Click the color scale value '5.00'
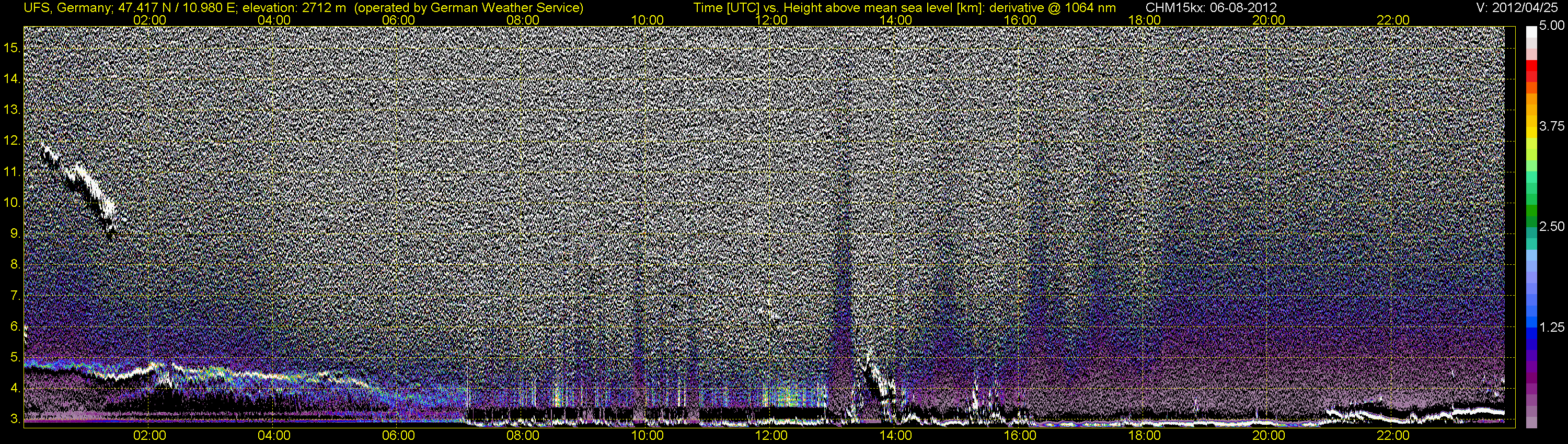This screenshot has height=444, width=1568. (x=1552, y=26)
